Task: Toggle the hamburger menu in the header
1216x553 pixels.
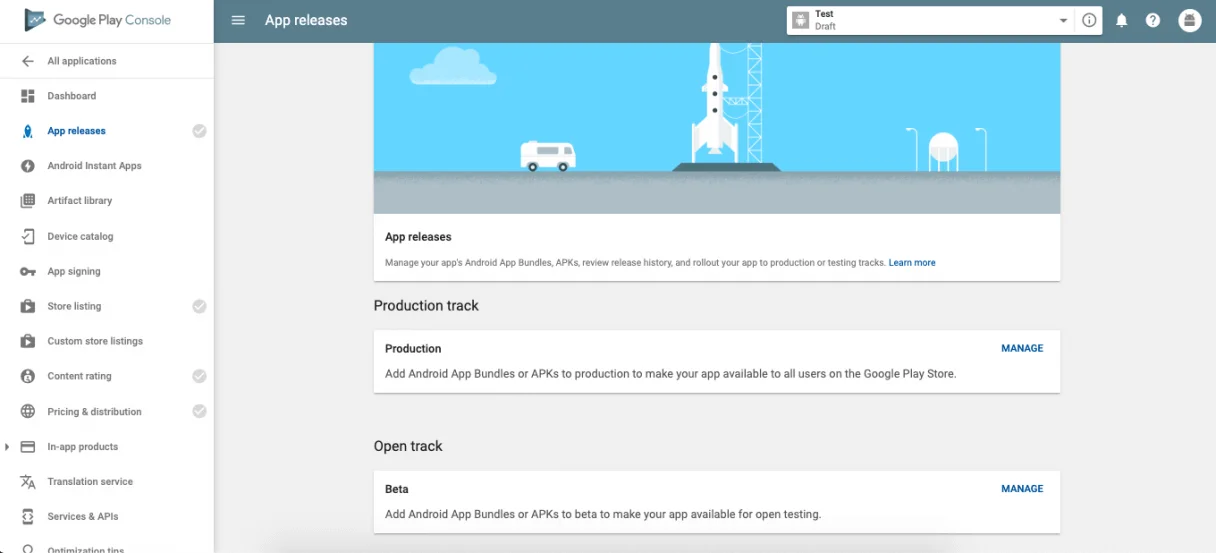Action: [x=238, y=20]
